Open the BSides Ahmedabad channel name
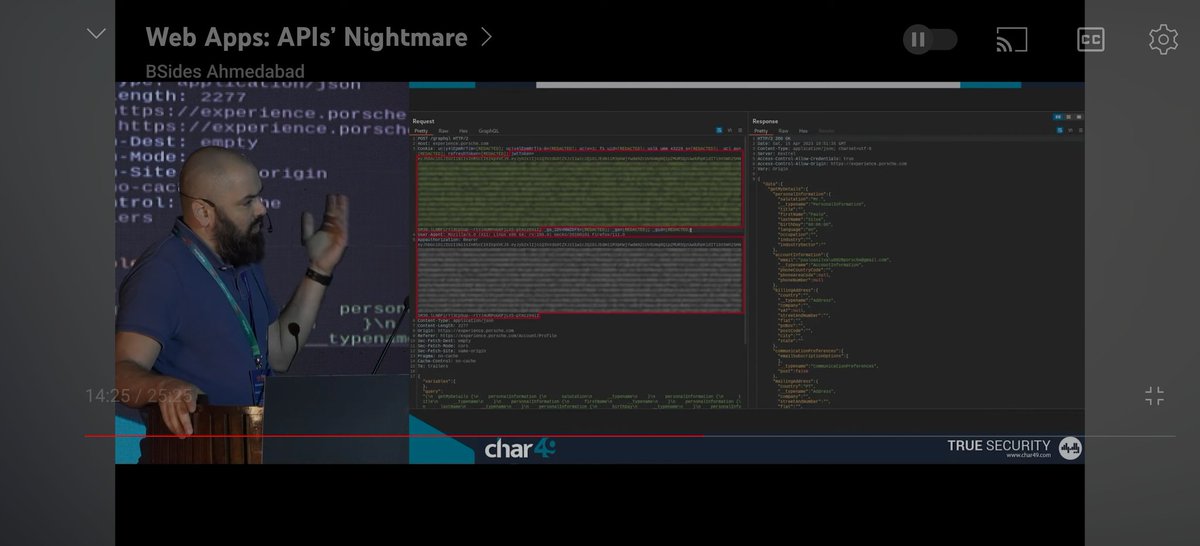The width and height of the screenshot is (1200, 546). tap(225, 71)
